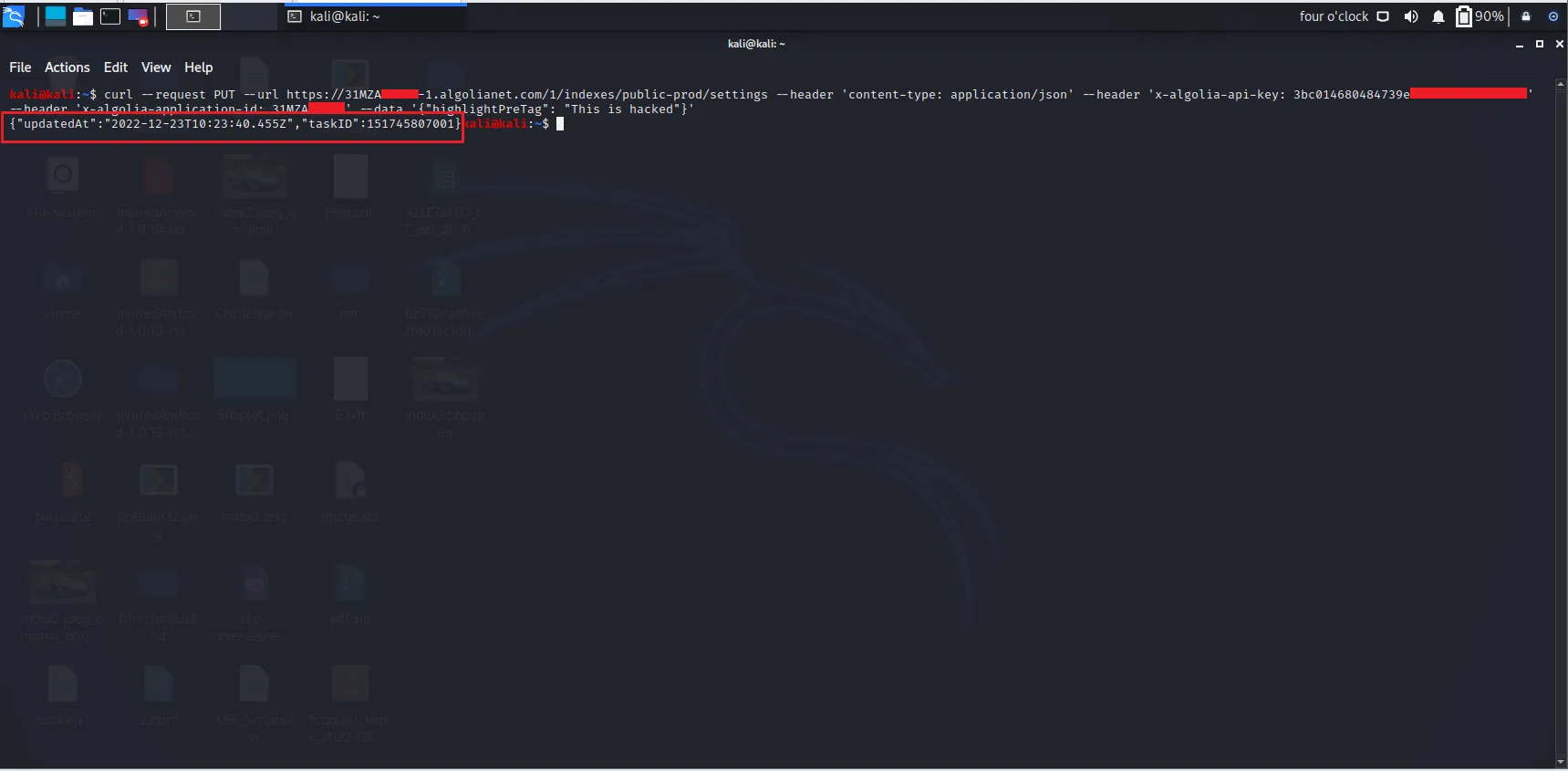Click the 'curl --request PUT' command text
This screenshot has height=771, width=1568.
tap(170, 95)
